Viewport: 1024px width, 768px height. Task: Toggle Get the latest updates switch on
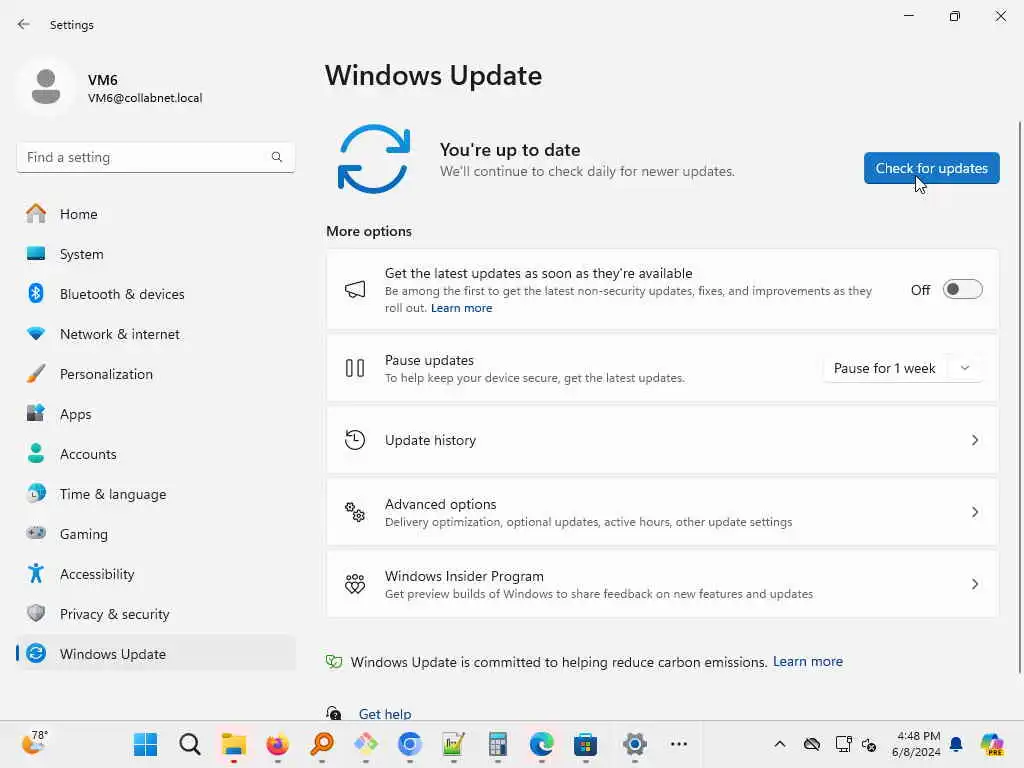click(x=962, y=289)
